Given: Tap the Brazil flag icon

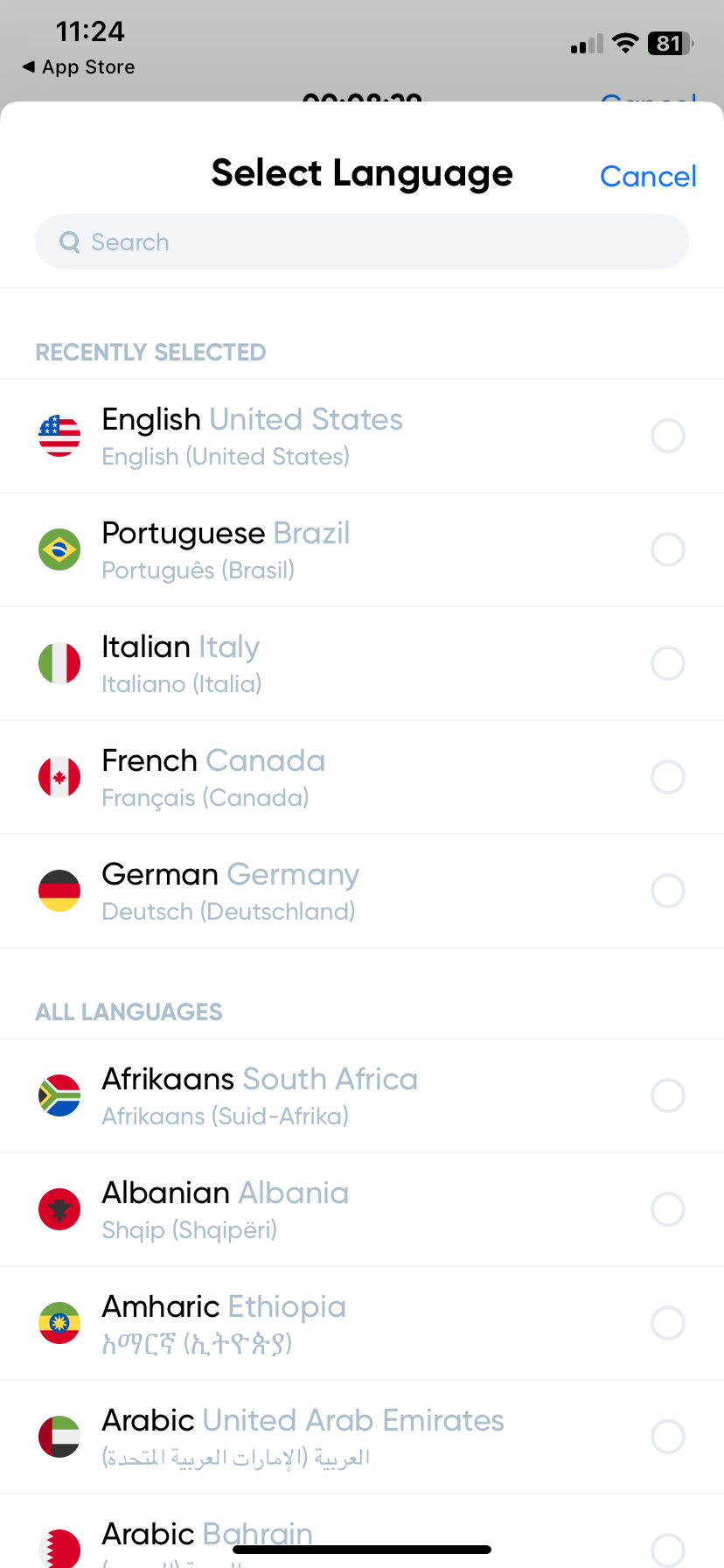Looking at the screenshot, I should (x=59, y=549).
